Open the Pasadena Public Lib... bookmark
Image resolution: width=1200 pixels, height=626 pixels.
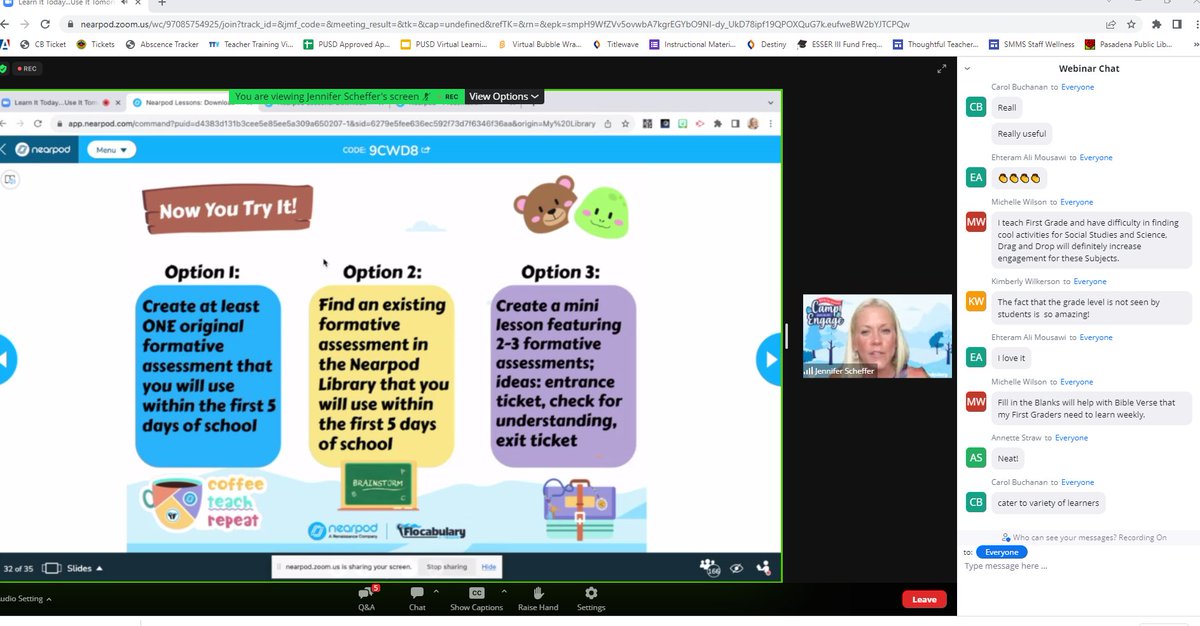[1130, 44]
